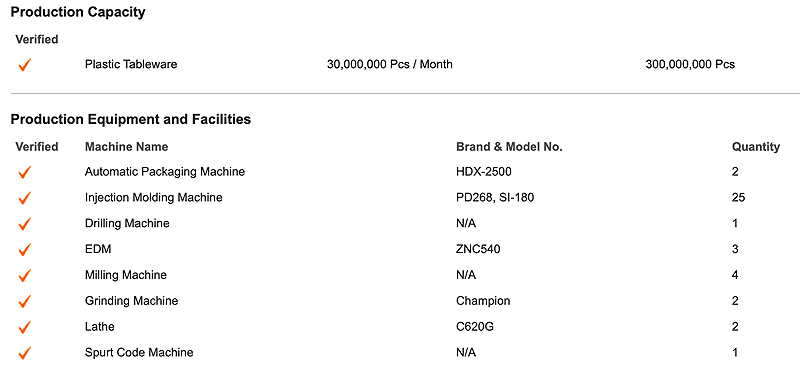The width and height of the screenshot is (800, 379).
Task: Click the checkmark for Milling Machine
Action: pos(24,275)
